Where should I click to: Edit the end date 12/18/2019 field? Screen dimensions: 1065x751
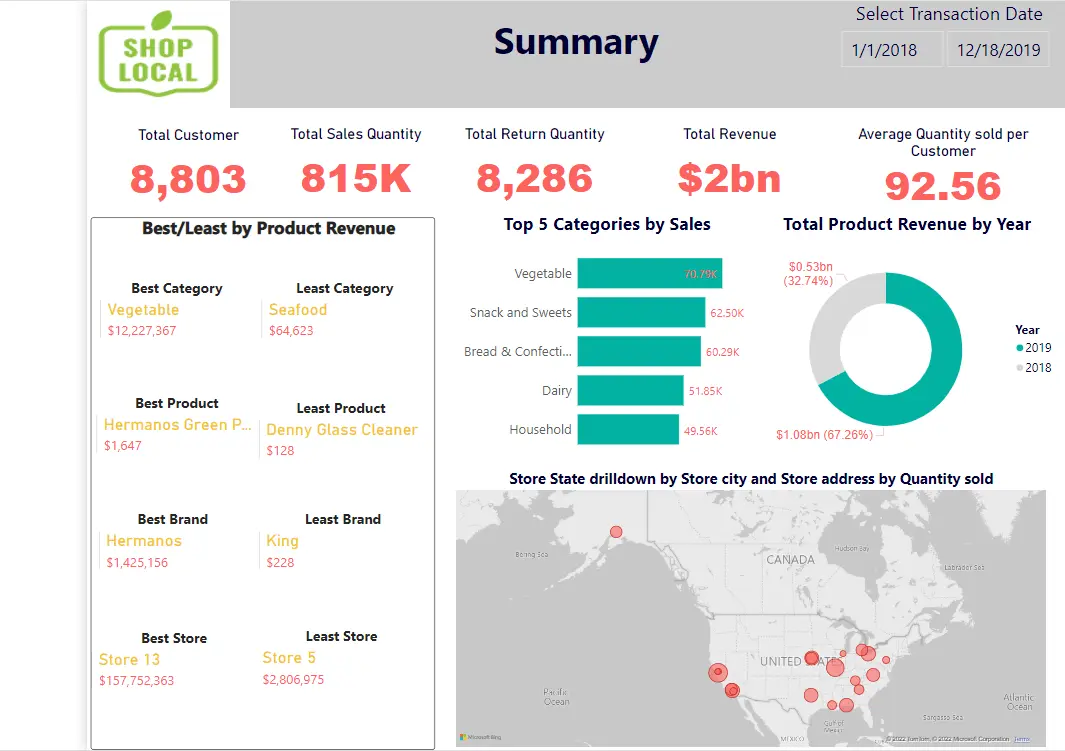[x=998, y=50]
